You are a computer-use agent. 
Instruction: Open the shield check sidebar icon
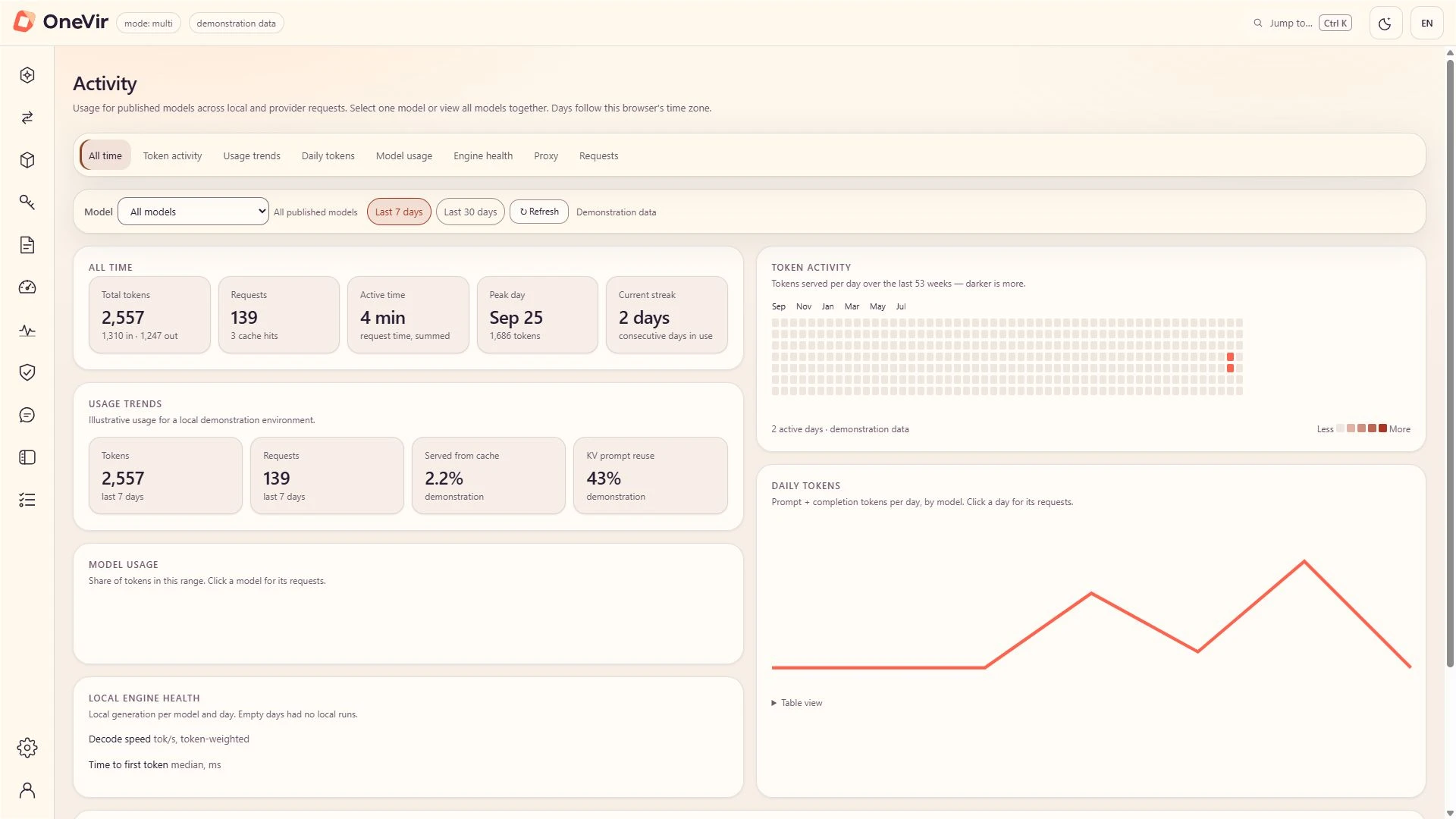pyautogui.click(x=27, y=372)
